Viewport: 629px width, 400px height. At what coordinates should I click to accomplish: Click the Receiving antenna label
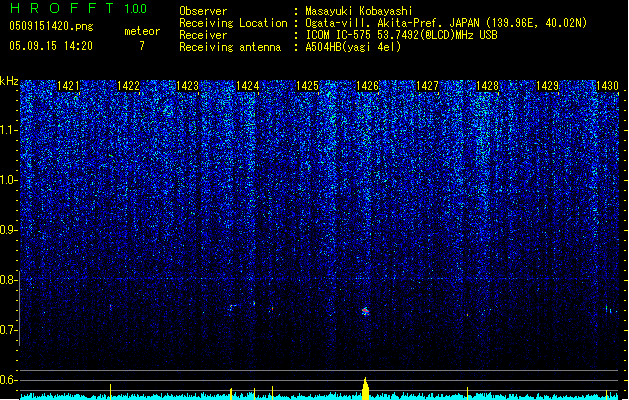click(x=230, y=47)
